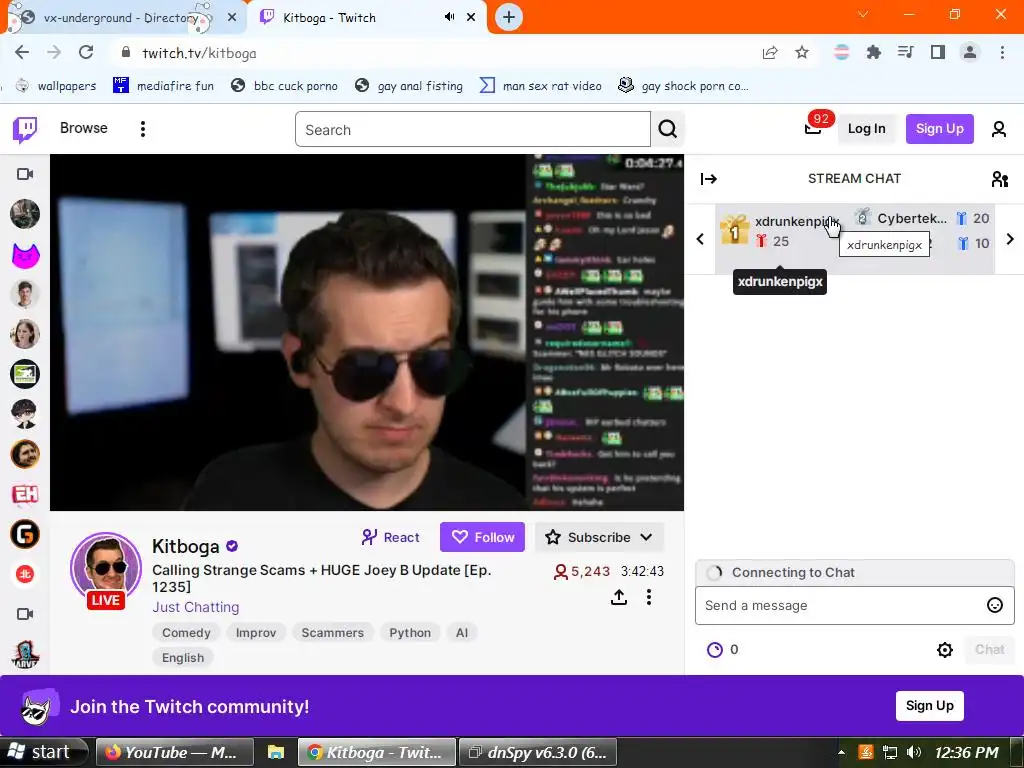Open the wallpapers bookmark
The height and width of the screenshot is (768, 1024).
(57, 86)
